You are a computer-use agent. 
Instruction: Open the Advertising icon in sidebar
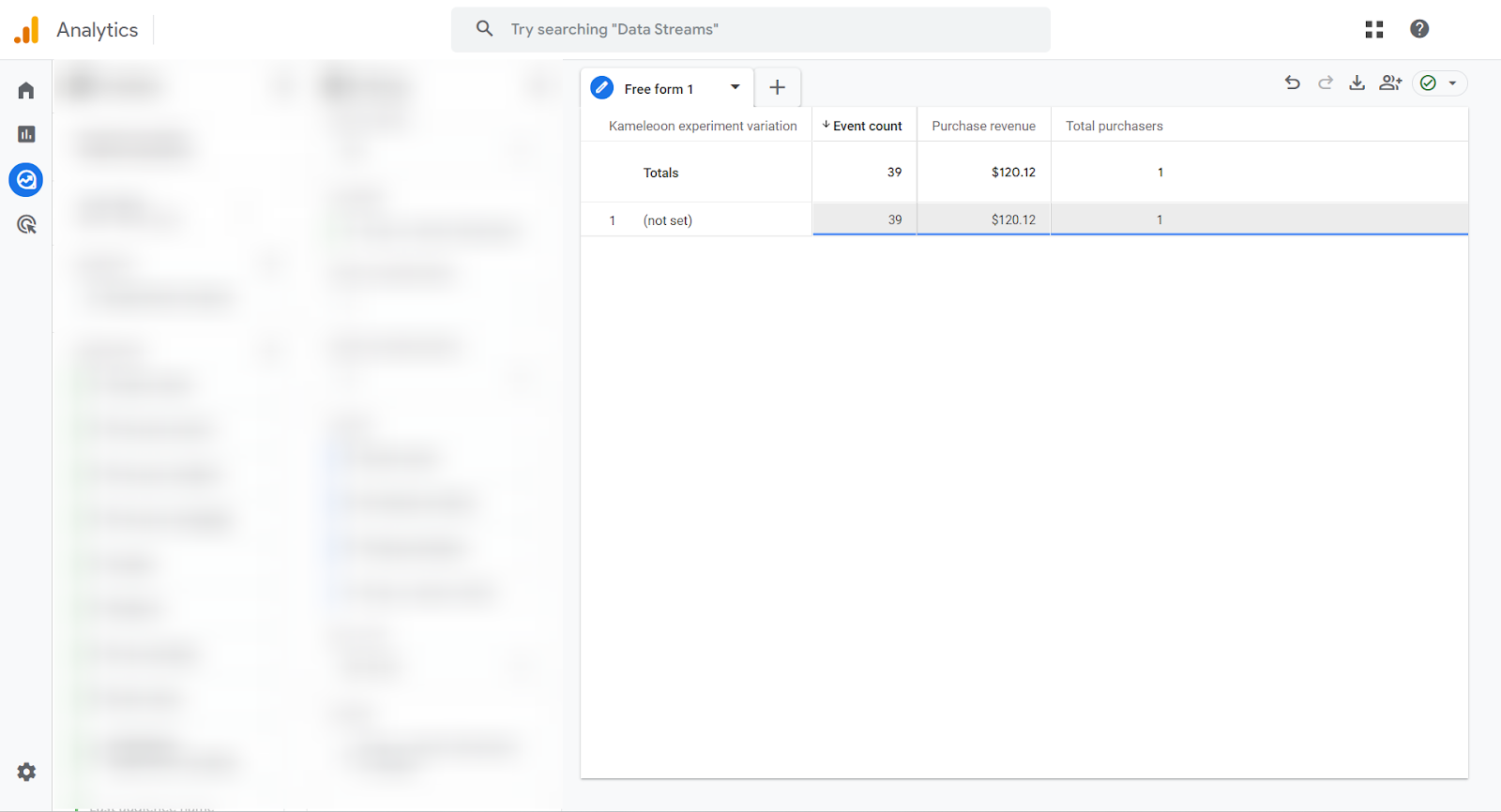pos(26,224)
